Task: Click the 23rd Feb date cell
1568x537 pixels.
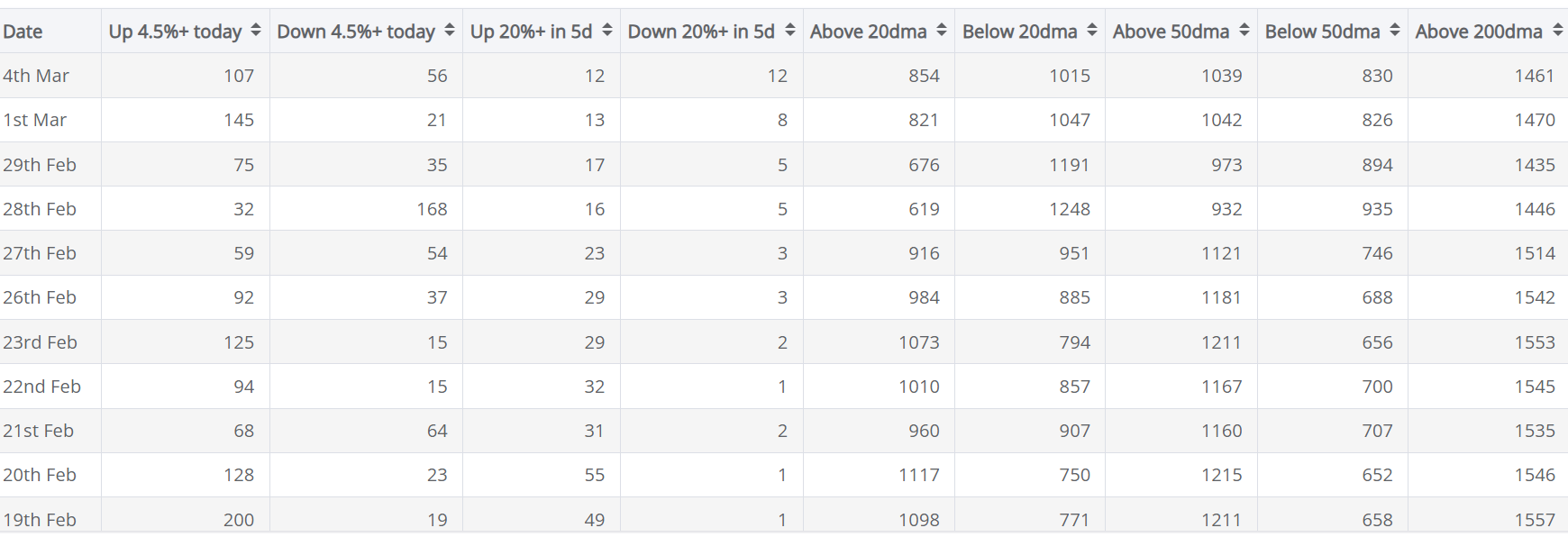Action: 41,342
